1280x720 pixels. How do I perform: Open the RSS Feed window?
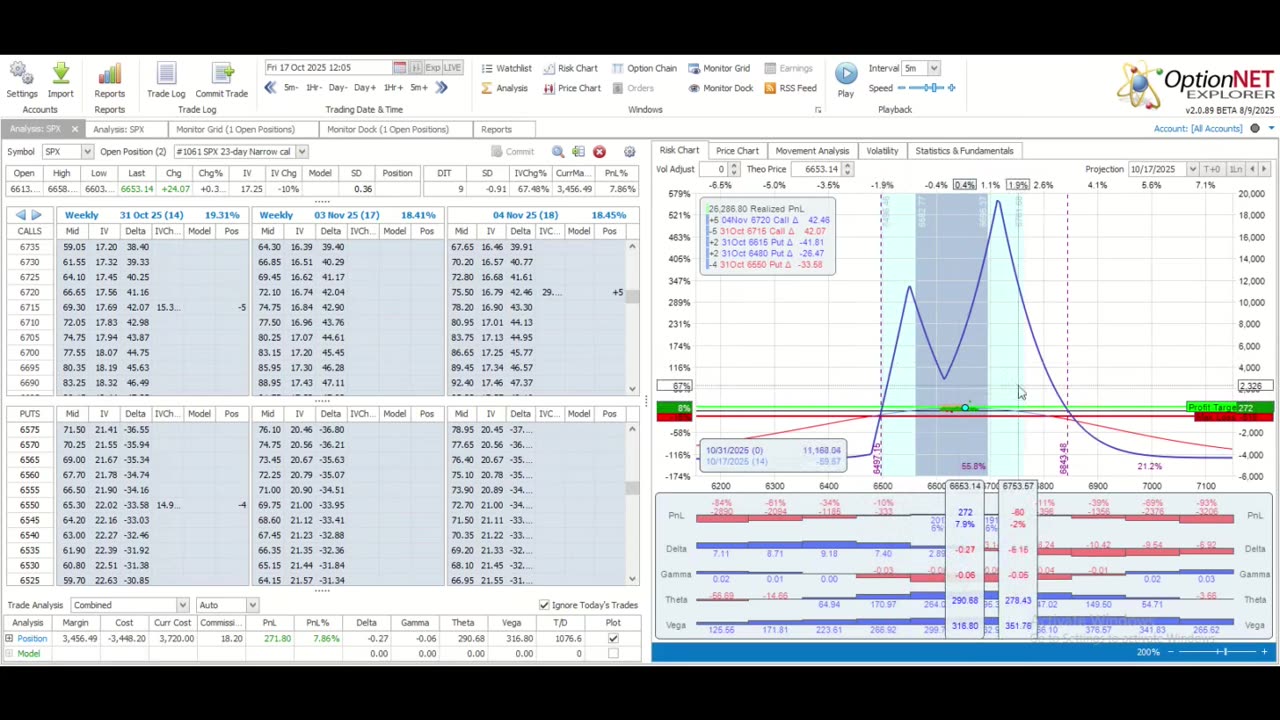[790, 88]
